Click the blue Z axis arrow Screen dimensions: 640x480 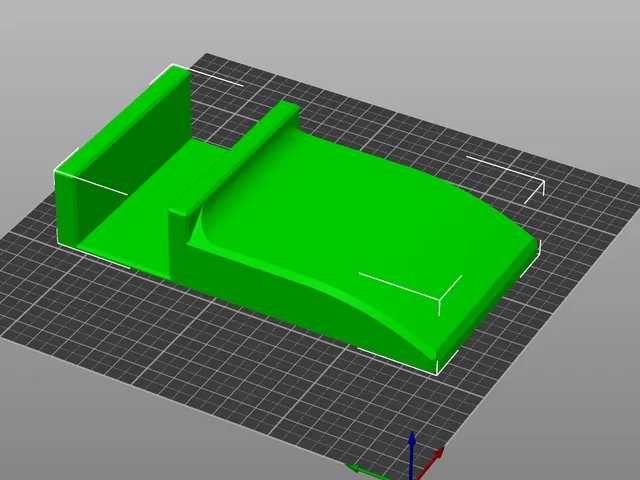[412, 454]
